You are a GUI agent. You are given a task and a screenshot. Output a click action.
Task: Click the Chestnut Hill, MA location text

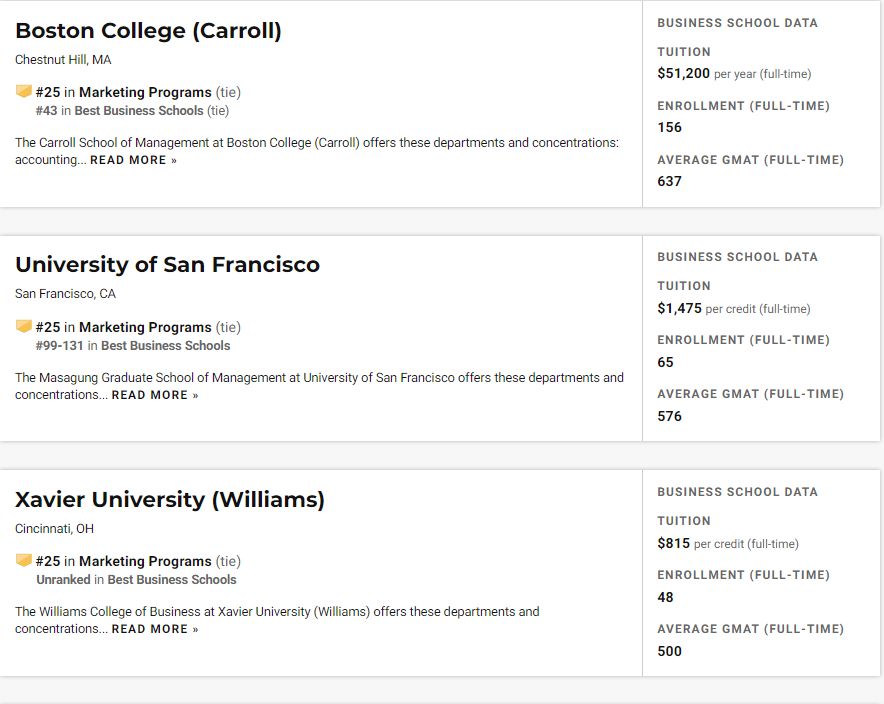(63, 59)
